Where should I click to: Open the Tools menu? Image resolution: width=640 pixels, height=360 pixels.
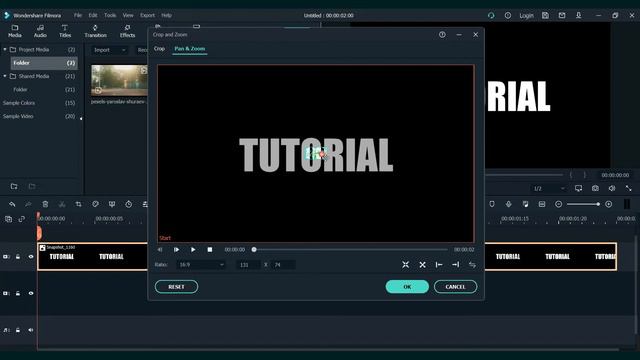(110, 16)
